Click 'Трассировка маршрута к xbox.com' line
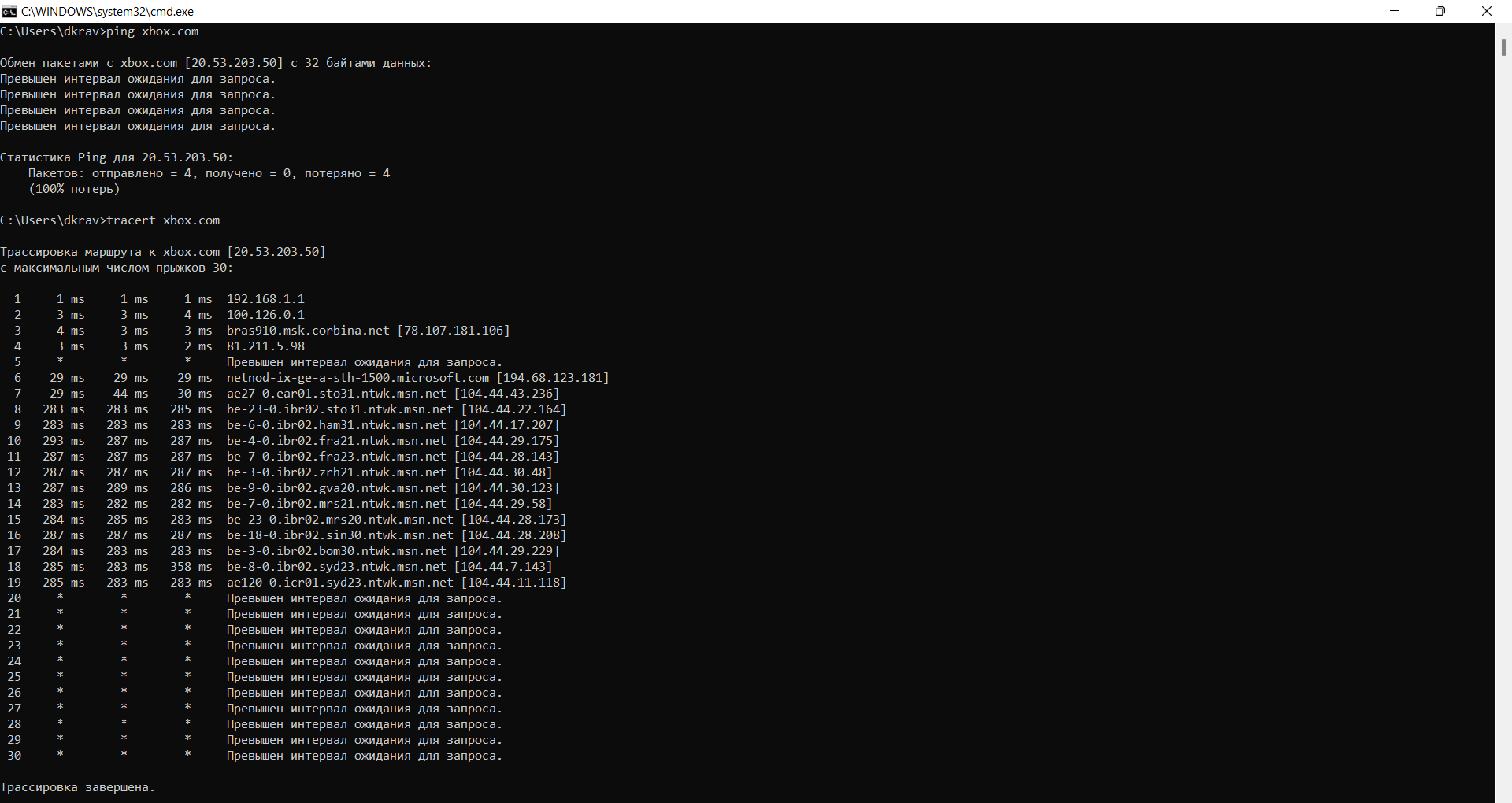The width and height of the screenshot is (1512, 803). click(163, 252)
